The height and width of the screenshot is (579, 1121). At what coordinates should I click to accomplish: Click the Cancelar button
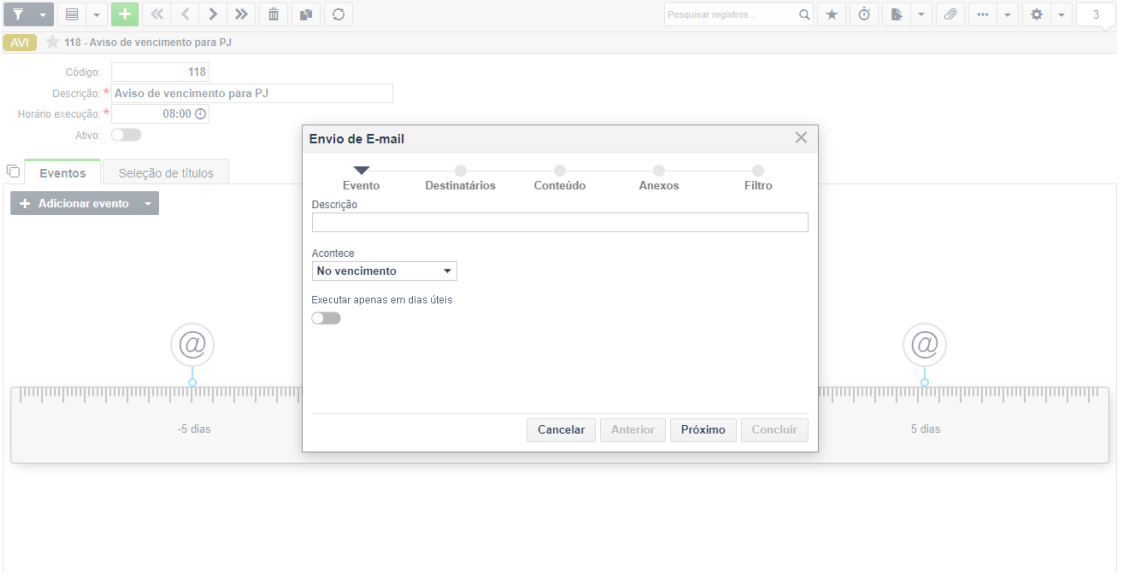tap(561, 430)
